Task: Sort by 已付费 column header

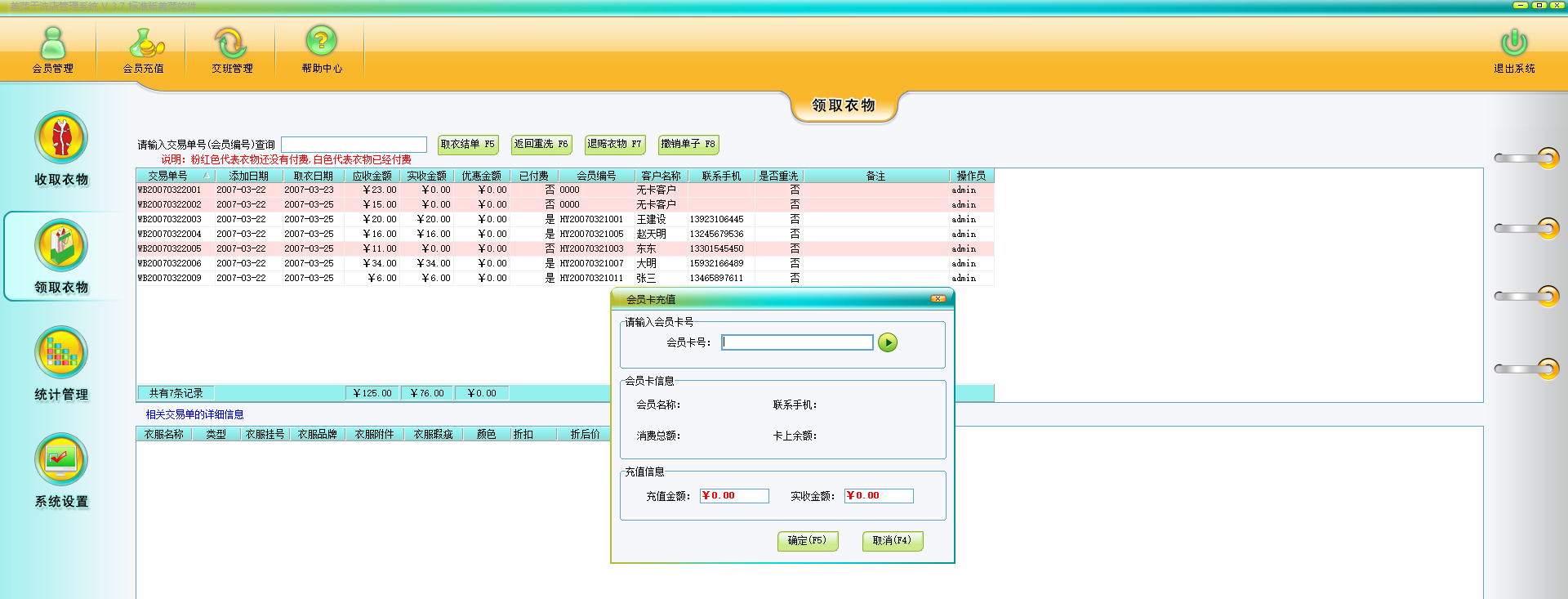Action: point(534,176)
